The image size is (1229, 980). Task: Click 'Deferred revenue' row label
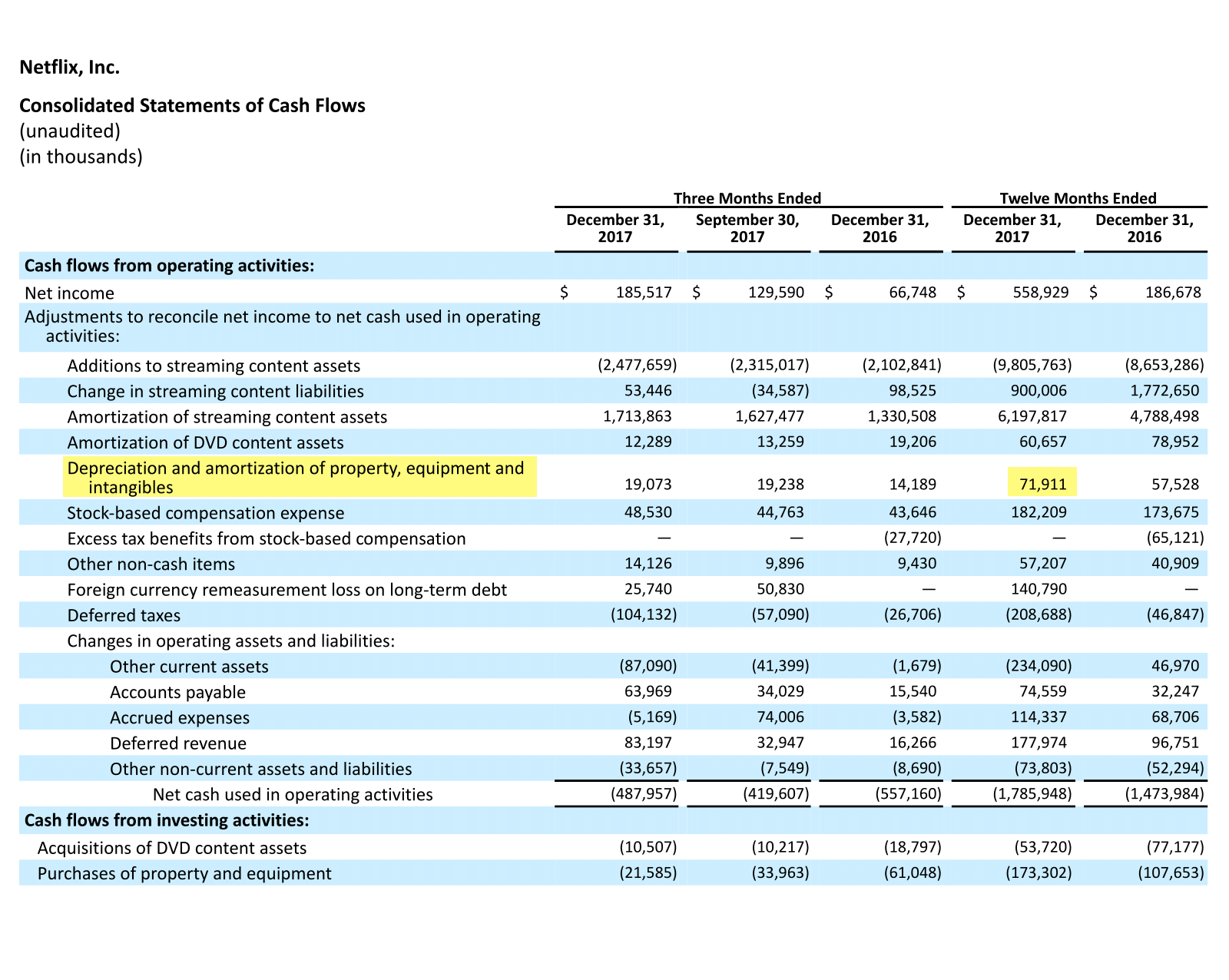178,743
